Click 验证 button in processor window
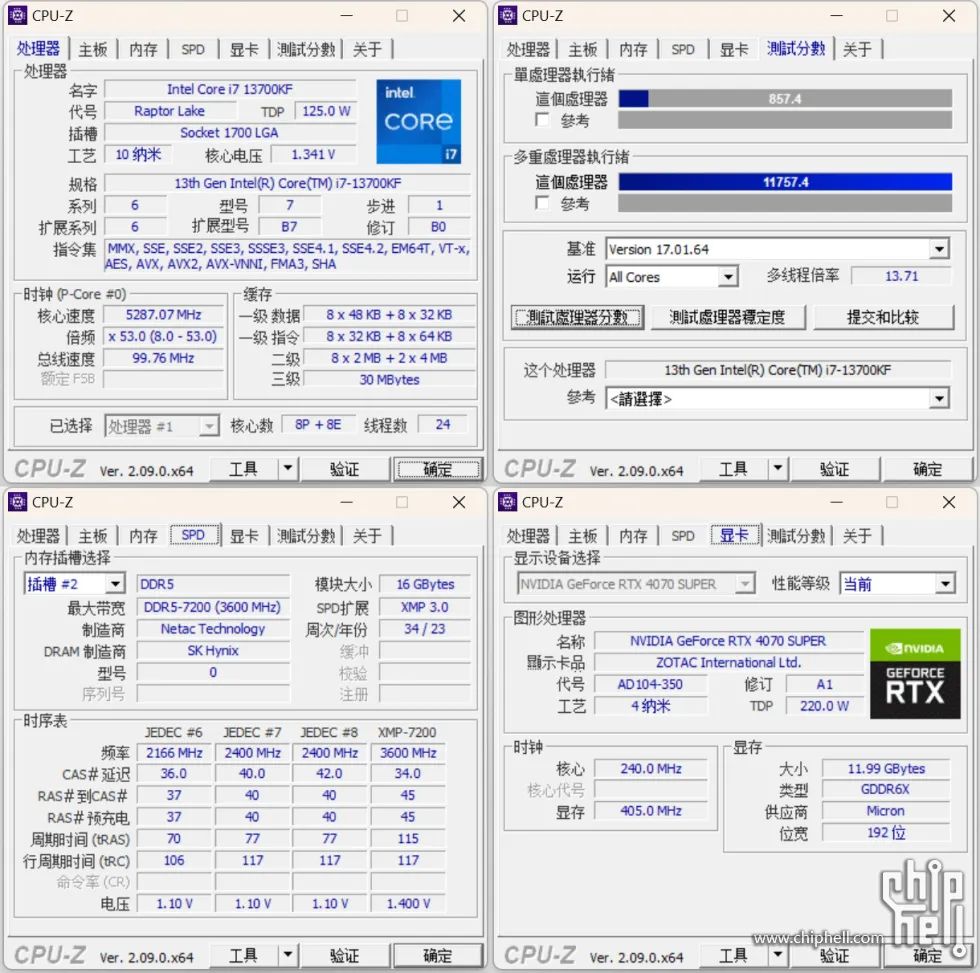This screenshot has width=980, height=973. (344, 469)
